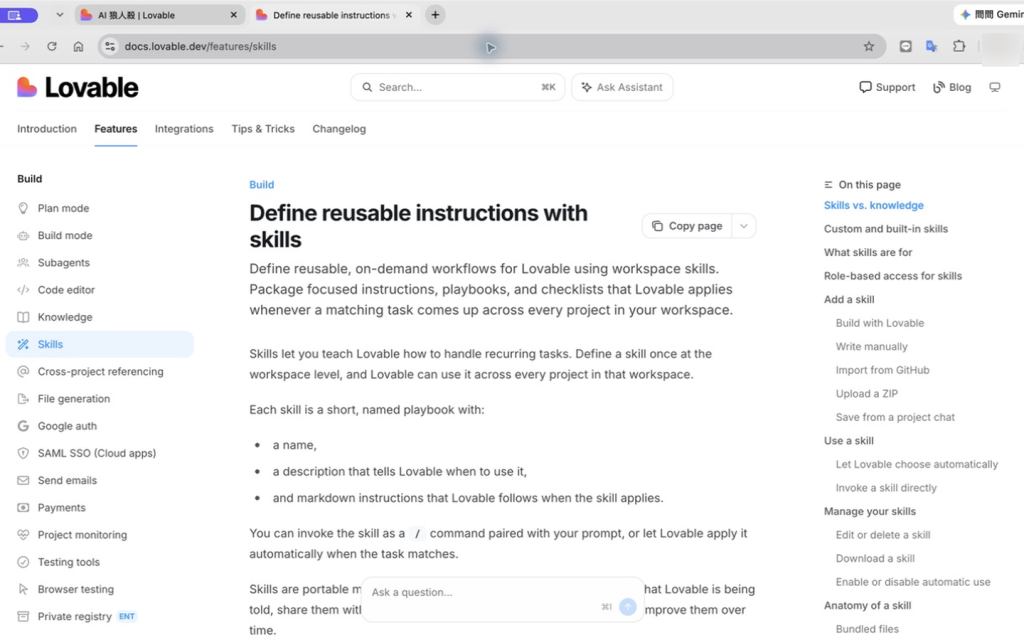
Task: Submit question with the blue arrow button
Action: [628, 607]
